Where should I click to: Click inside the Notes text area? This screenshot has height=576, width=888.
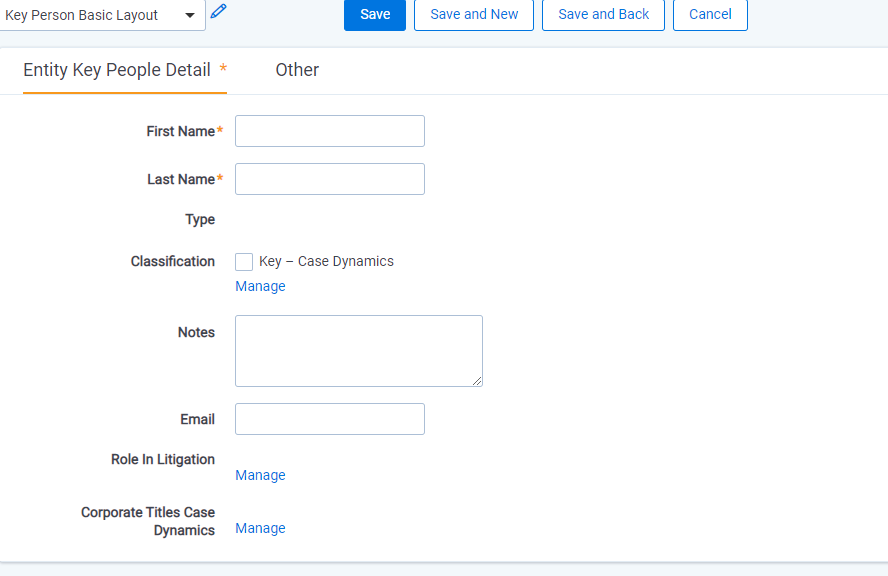pos(358,351)
